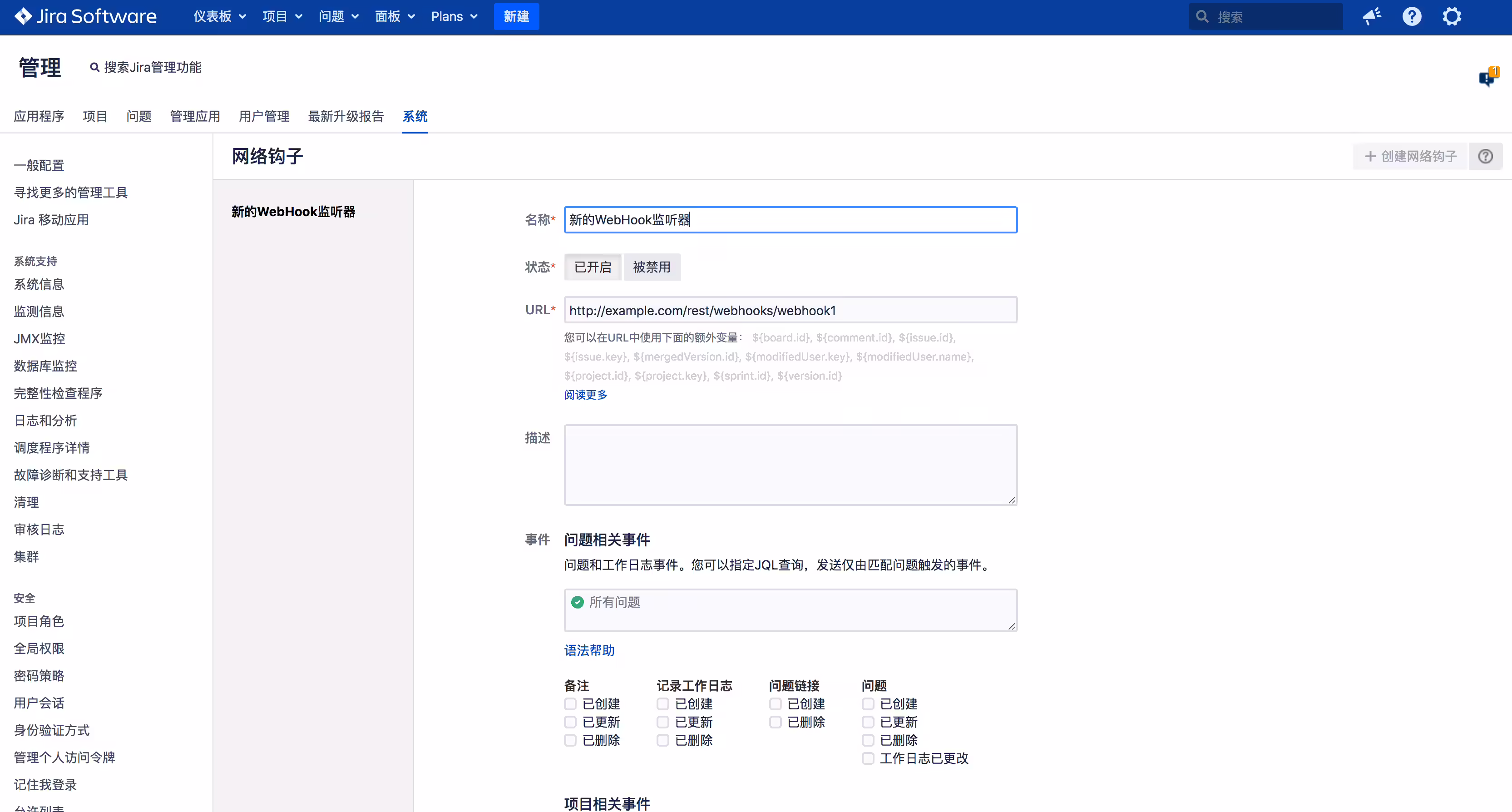Focus the 名称 input field
Viewport: 1512px width, 812px height.
tap(790, 220)
